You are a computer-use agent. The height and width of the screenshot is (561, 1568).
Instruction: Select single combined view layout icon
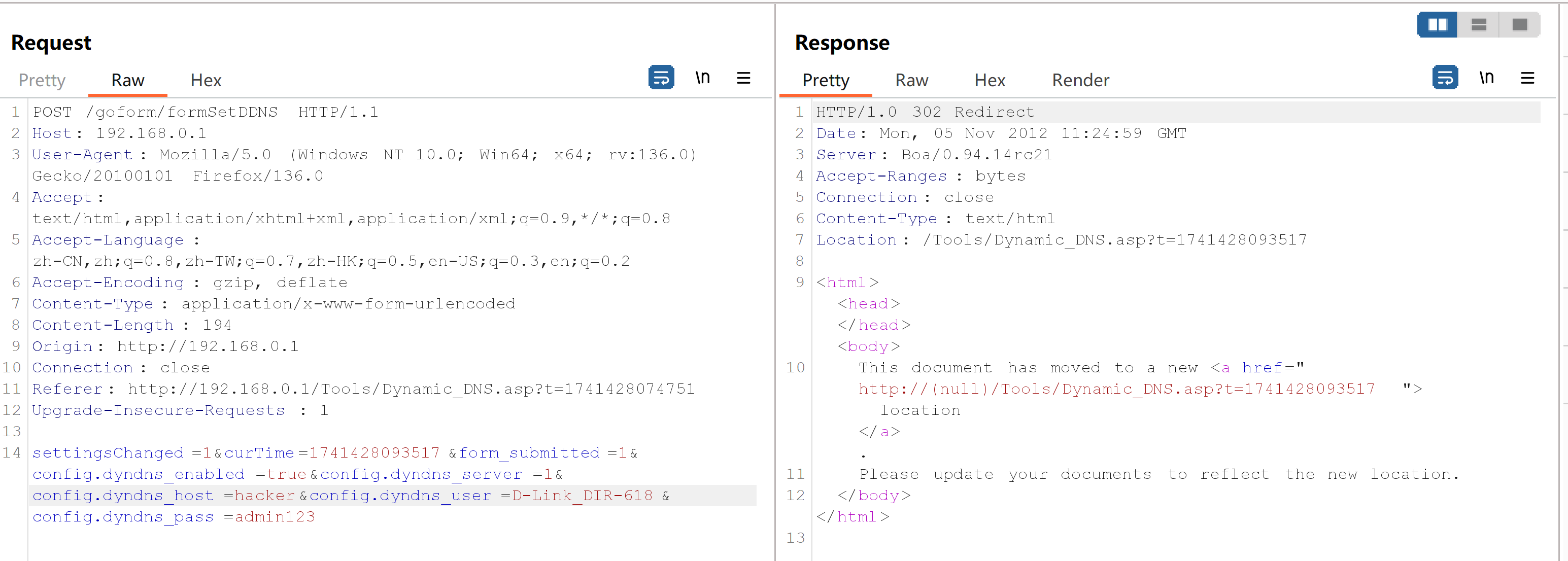pos(1519,24)
